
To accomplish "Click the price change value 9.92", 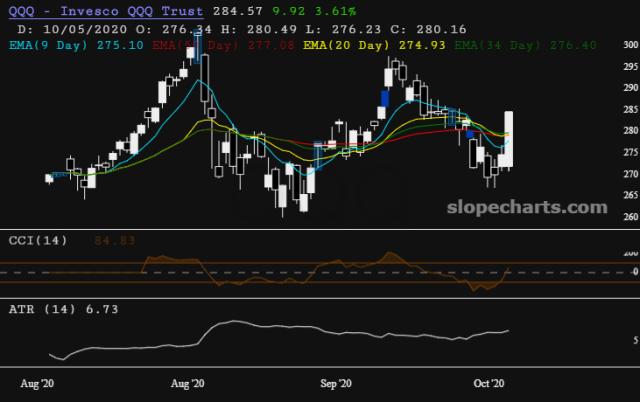I will [289, 11].
